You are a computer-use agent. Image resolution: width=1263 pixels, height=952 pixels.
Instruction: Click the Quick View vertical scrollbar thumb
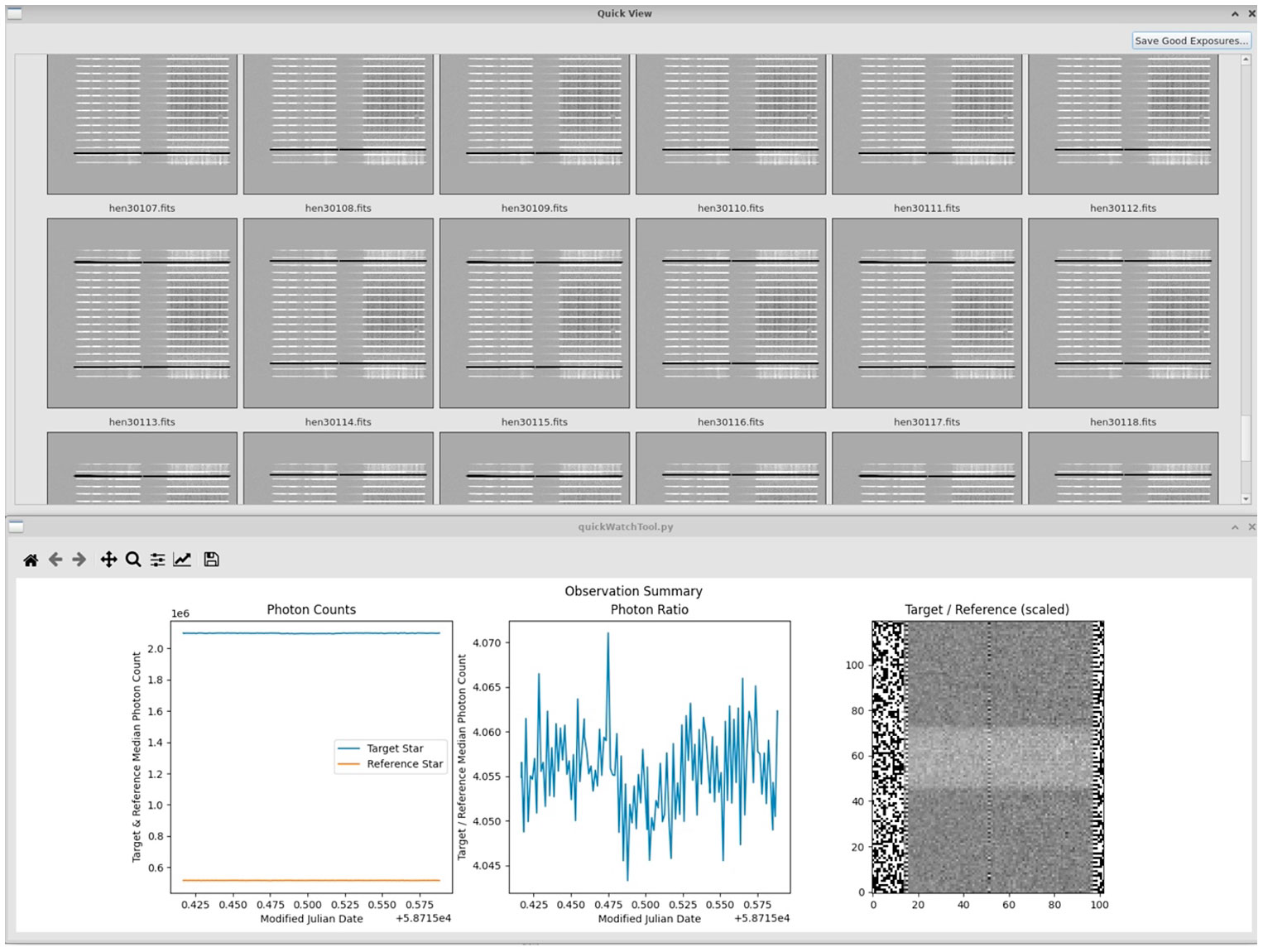click(x=1246, y=438)
